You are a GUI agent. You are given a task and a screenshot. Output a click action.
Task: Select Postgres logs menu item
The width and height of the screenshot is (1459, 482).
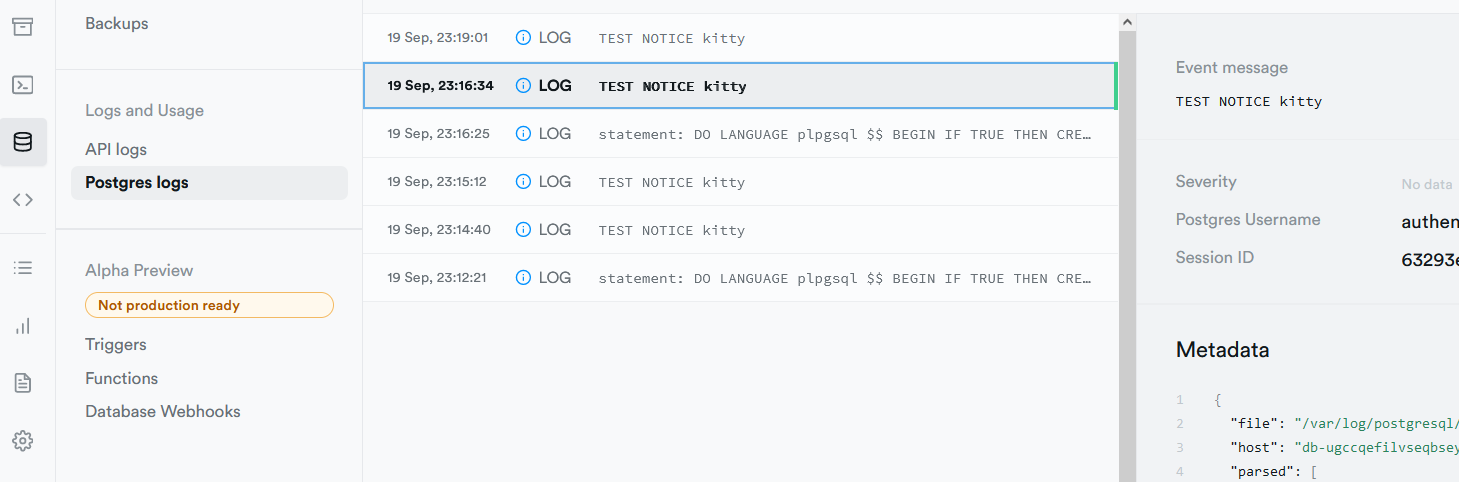click(209, 183)
